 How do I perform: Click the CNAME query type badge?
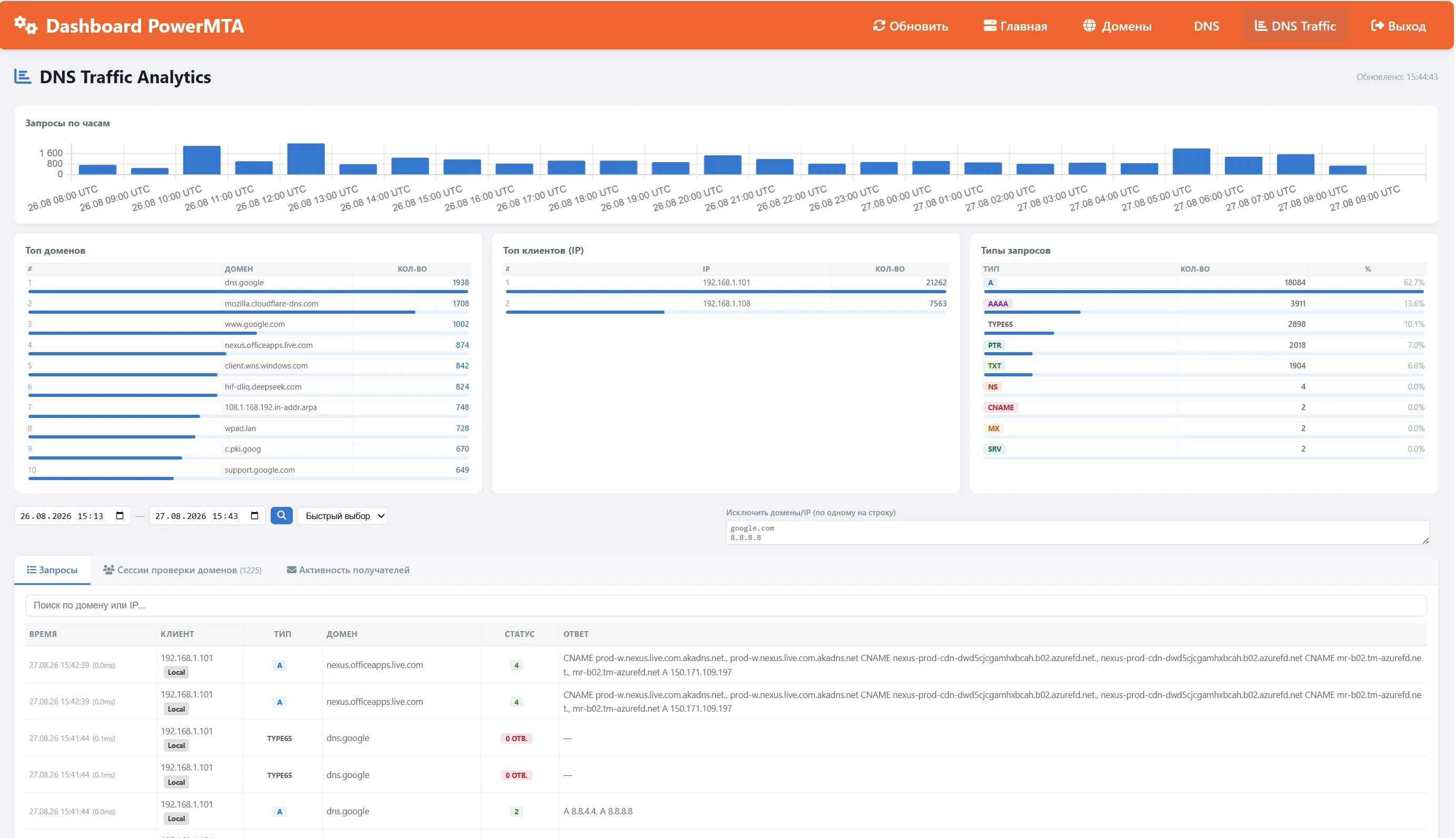pyautogui.click(x=1000, y=407)
